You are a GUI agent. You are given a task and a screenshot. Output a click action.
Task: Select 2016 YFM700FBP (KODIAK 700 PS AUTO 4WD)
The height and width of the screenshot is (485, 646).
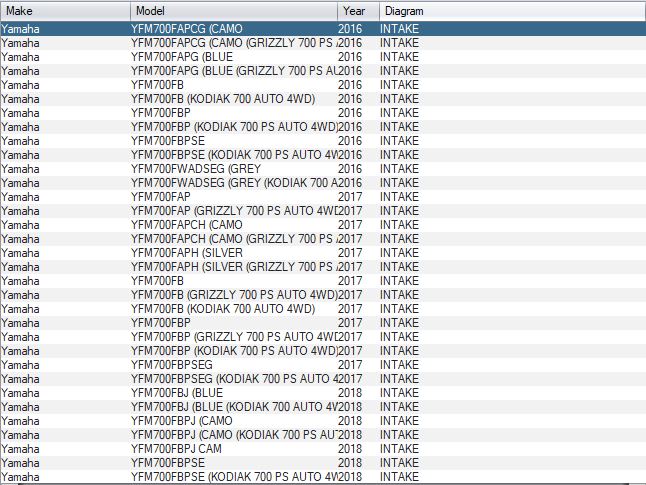tap(323, 127)
